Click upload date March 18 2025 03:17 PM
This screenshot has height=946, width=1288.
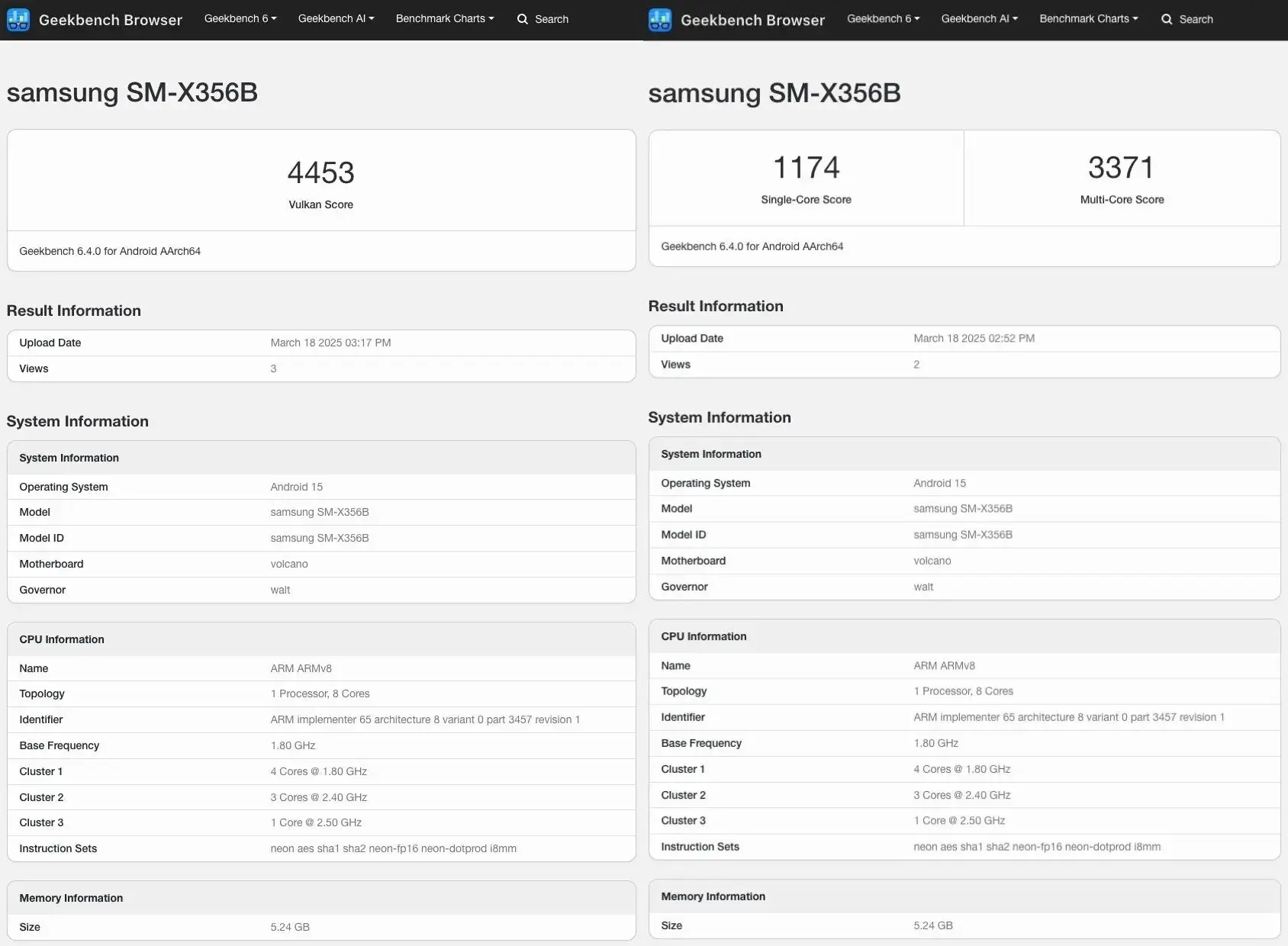coord(330,343)
